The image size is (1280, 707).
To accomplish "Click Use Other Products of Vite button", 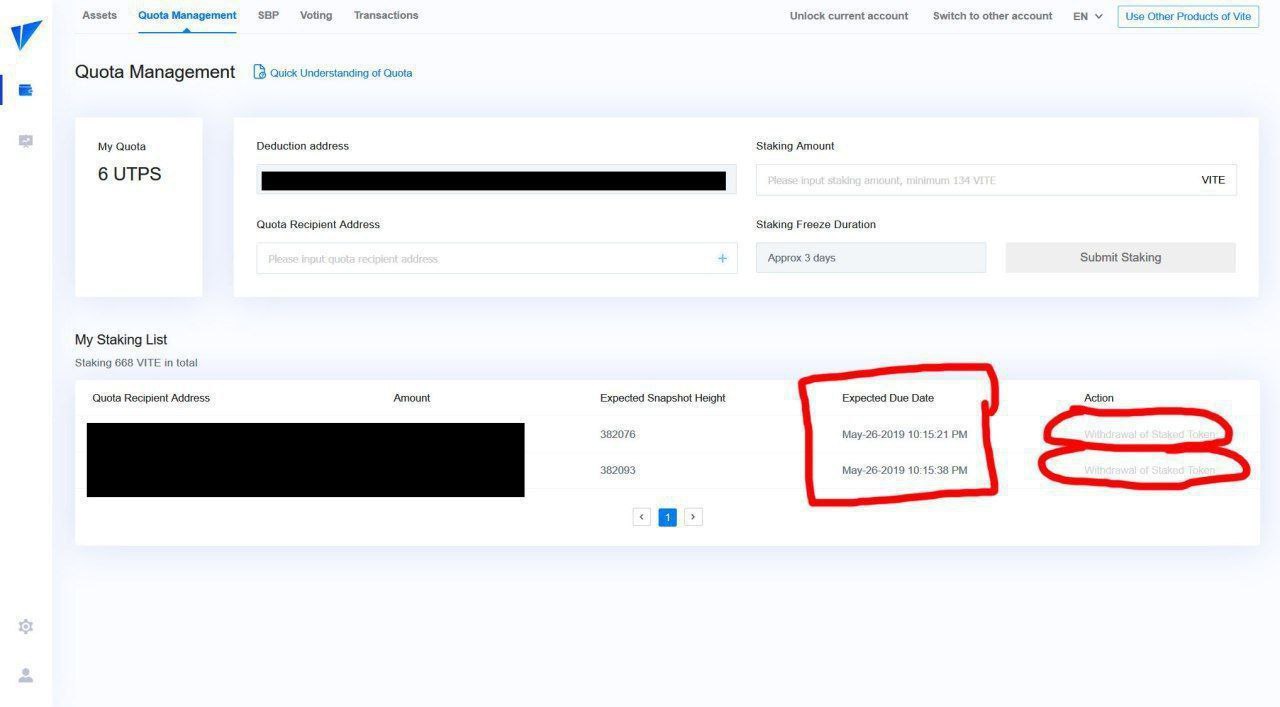I will 1188,16.
